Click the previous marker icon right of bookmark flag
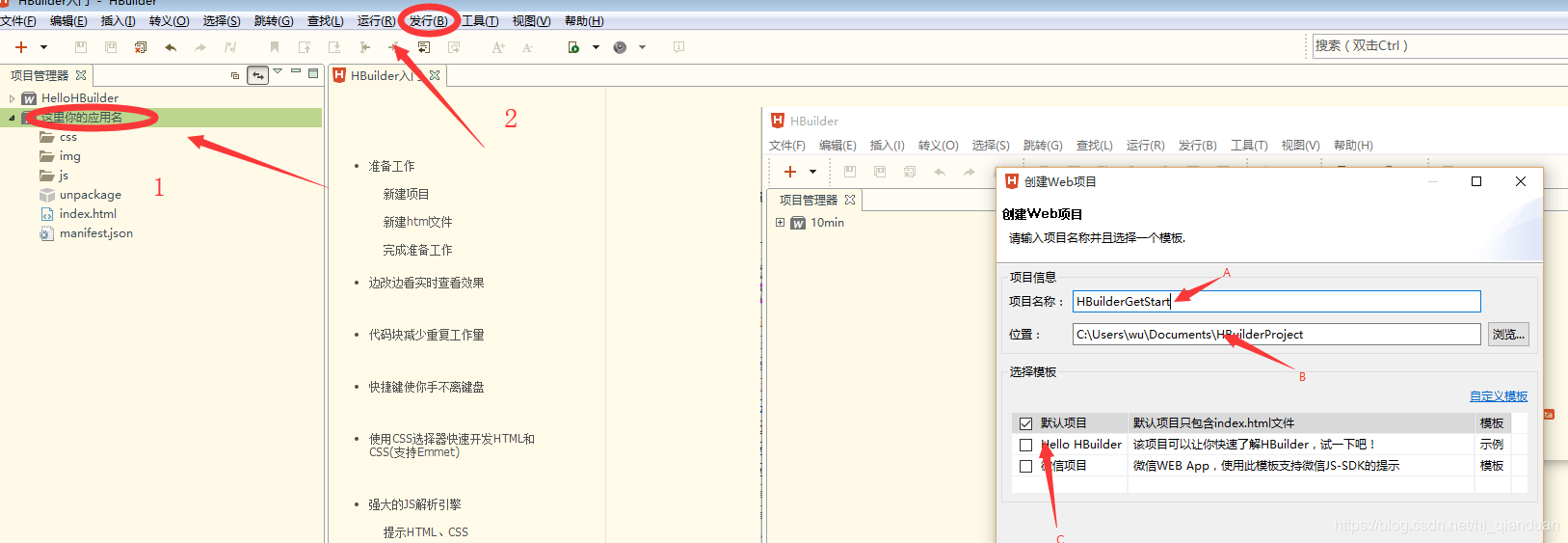This screenshot has width=1568, height=543. tap(305, 47)
